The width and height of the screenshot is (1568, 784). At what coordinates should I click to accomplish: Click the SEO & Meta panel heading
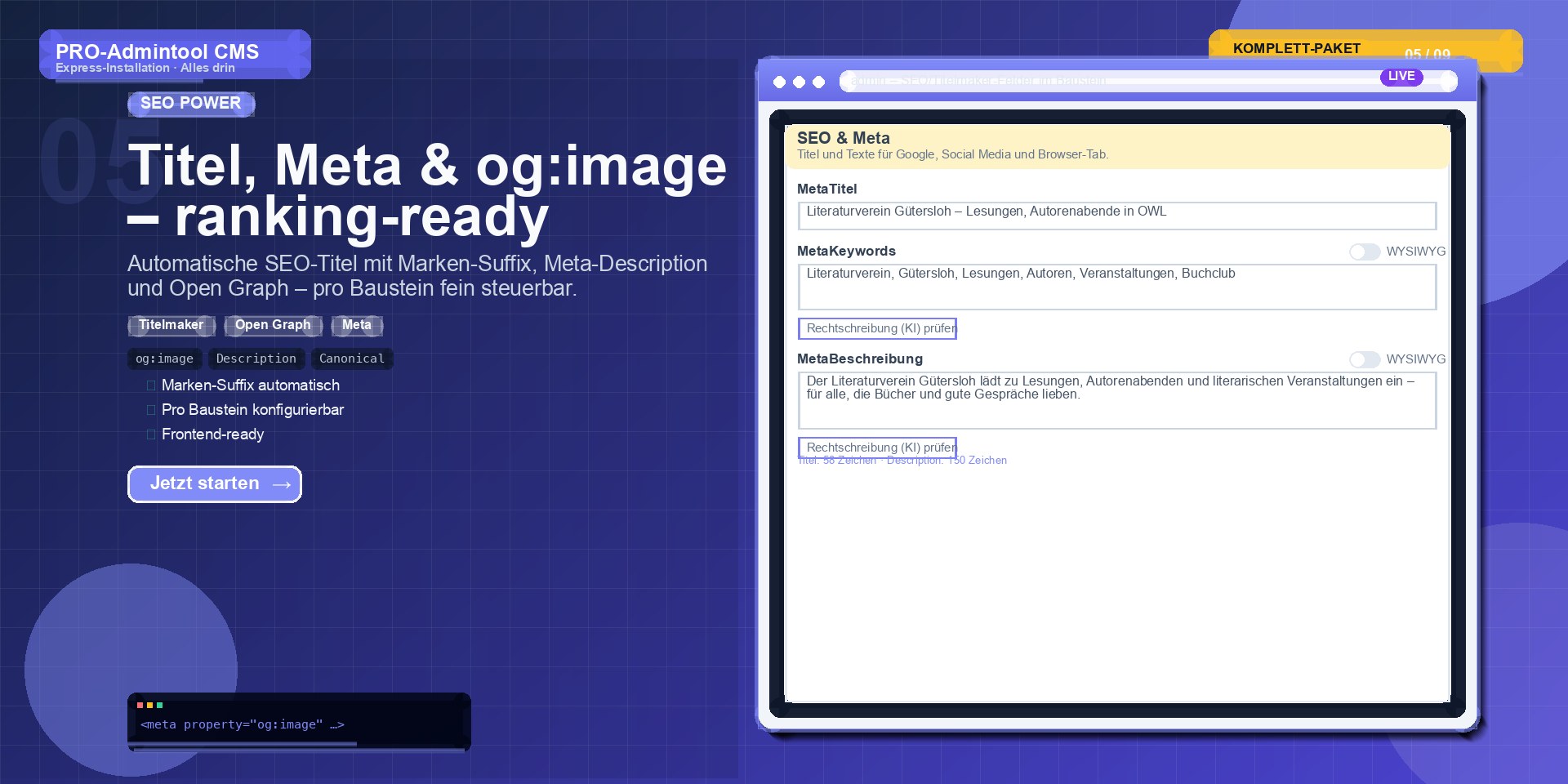pos(844,138)
